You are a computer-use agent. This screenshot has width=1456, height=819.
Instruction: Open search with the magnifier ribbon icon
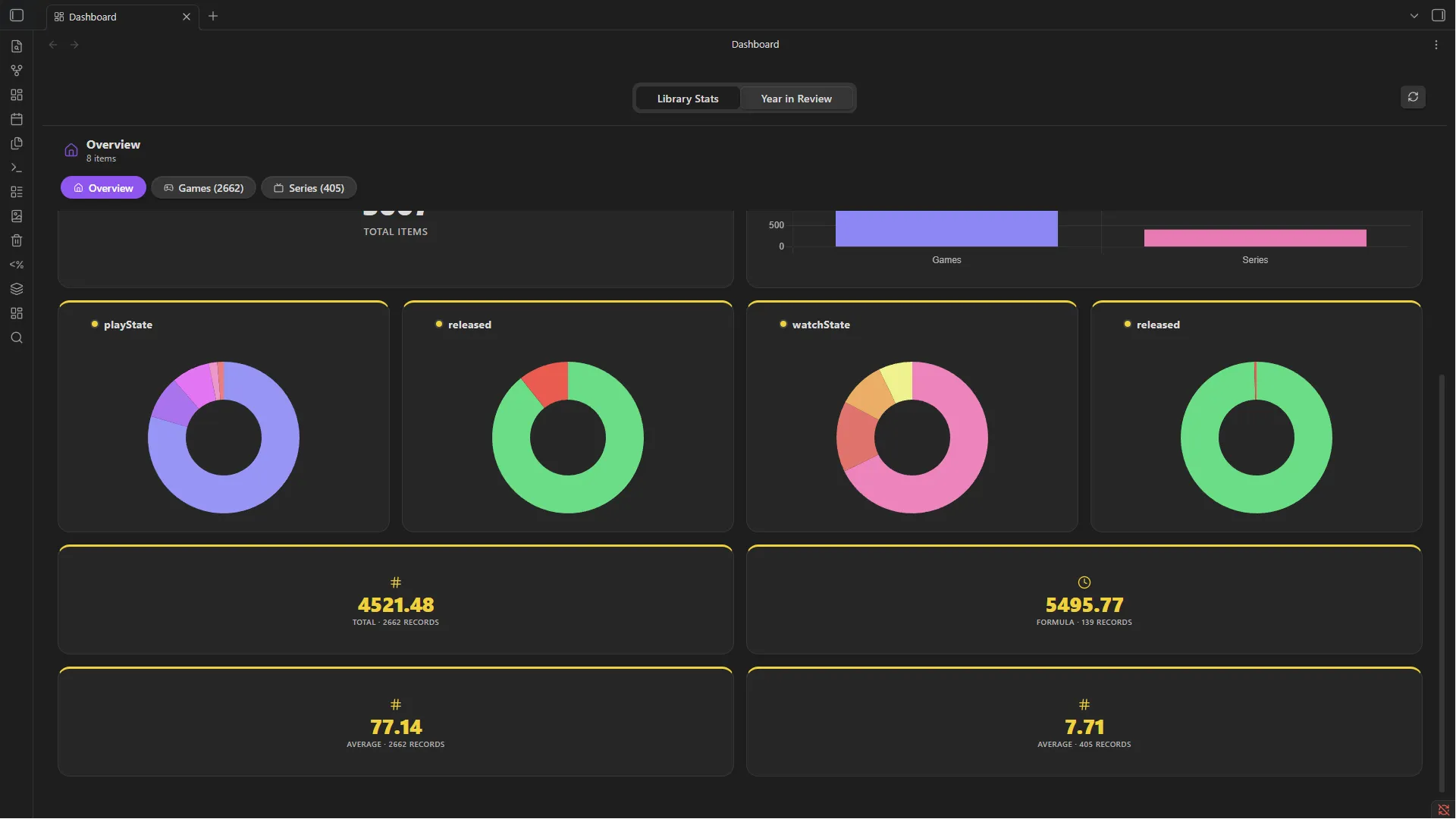[x=17, y=337]
